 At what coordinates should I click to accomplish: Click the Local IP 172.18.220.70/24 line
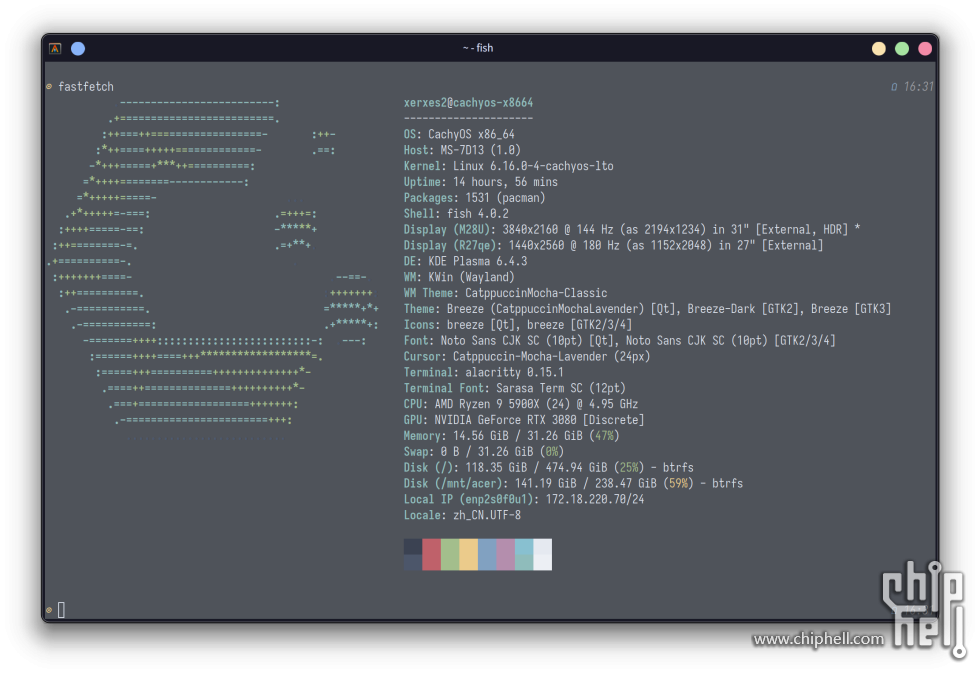click(x=524, y=500)
